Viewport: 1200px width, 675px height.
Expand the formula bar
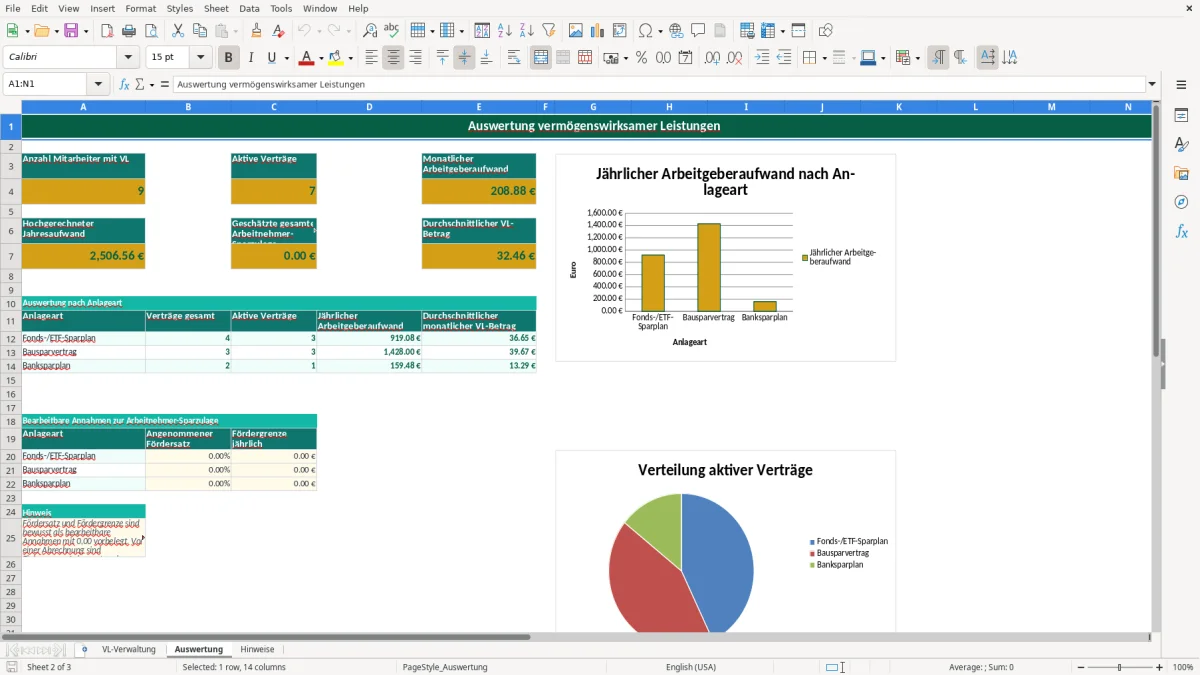click(x=1152, y=84)
